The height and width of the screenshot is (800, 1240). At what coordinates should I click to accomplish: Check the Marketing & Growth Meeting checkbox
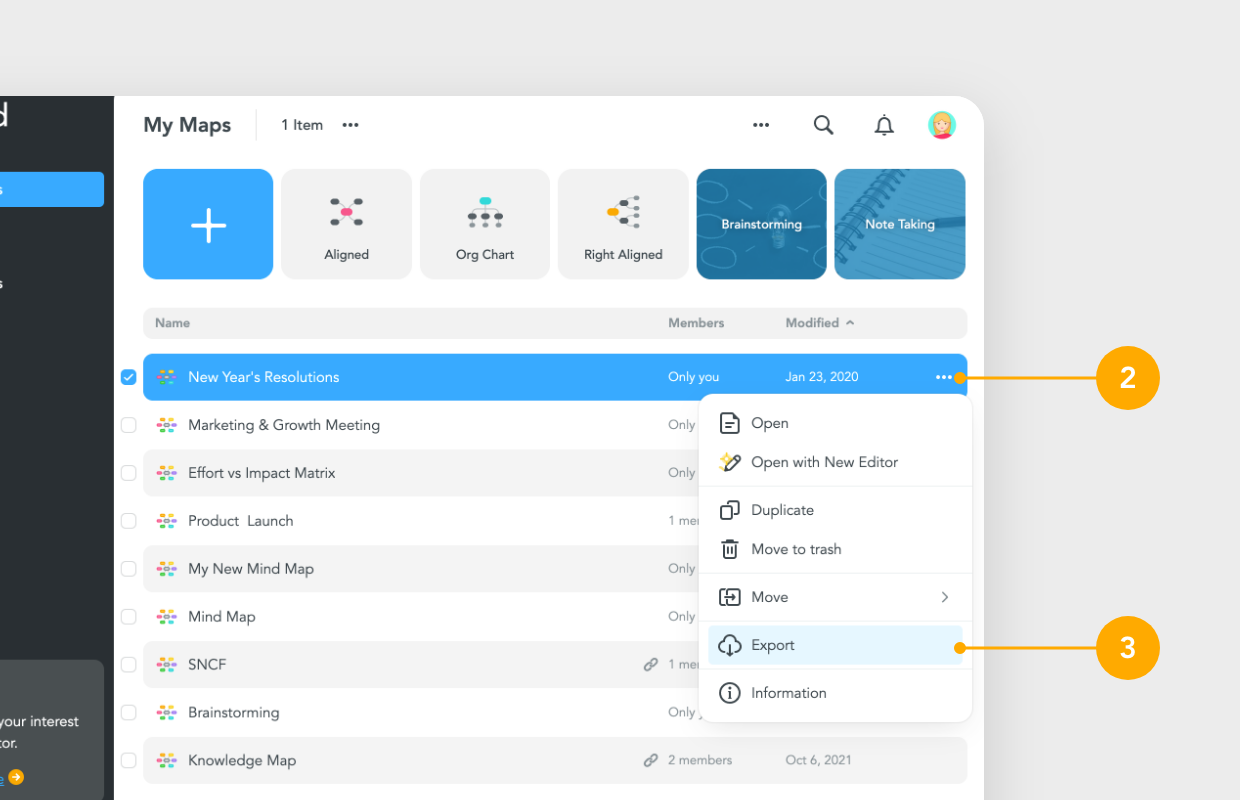pyautogui.click(x=128, y=424)
